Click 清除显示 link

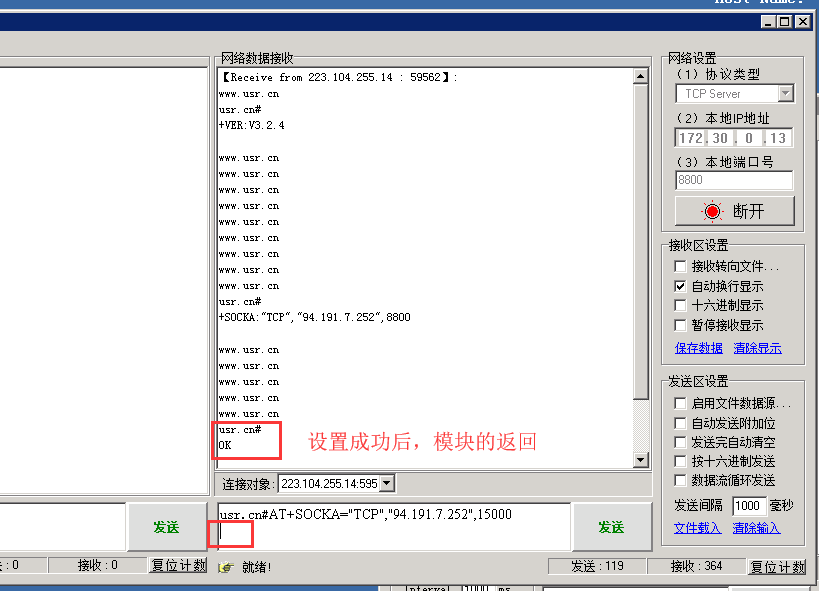[757, 348]
